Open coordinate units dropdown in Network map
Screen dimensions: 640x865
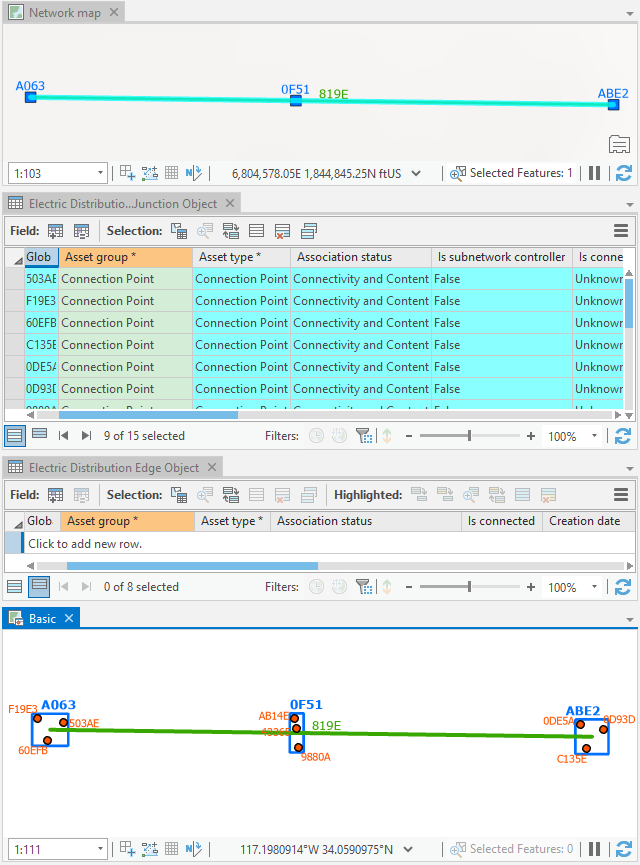point(416,173)
